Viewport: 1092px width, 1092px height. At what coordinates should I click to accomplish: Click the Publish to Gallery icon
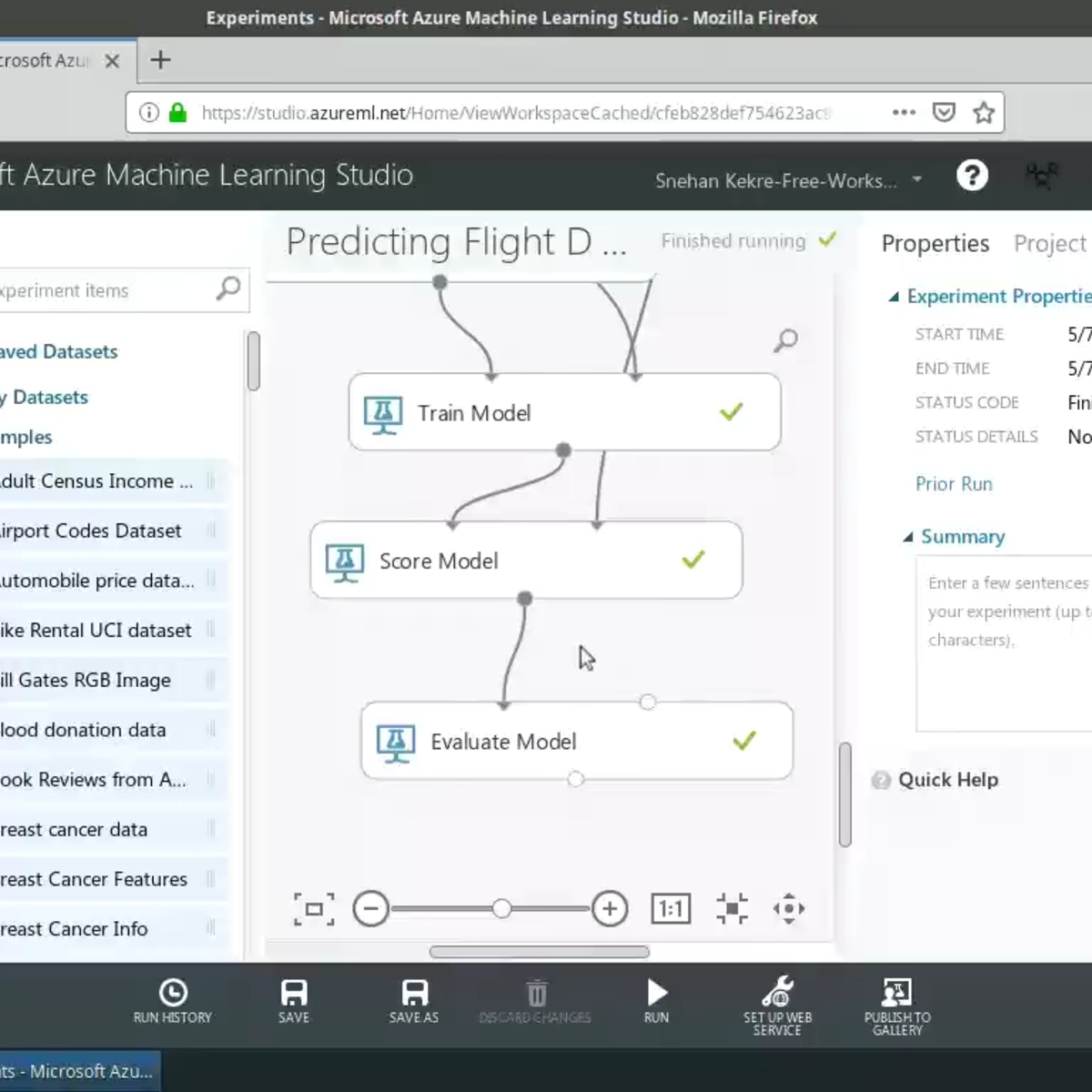point(897,996)
